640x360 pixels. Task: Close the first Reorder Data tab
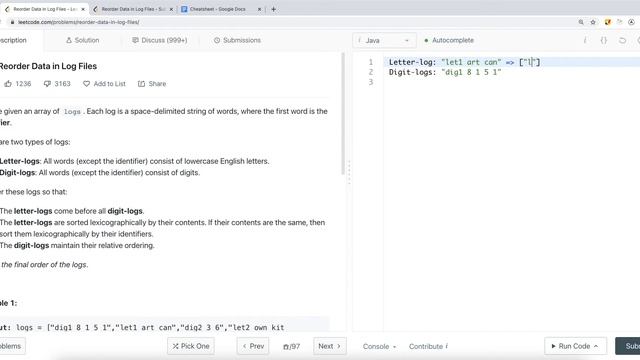[83, 9]
